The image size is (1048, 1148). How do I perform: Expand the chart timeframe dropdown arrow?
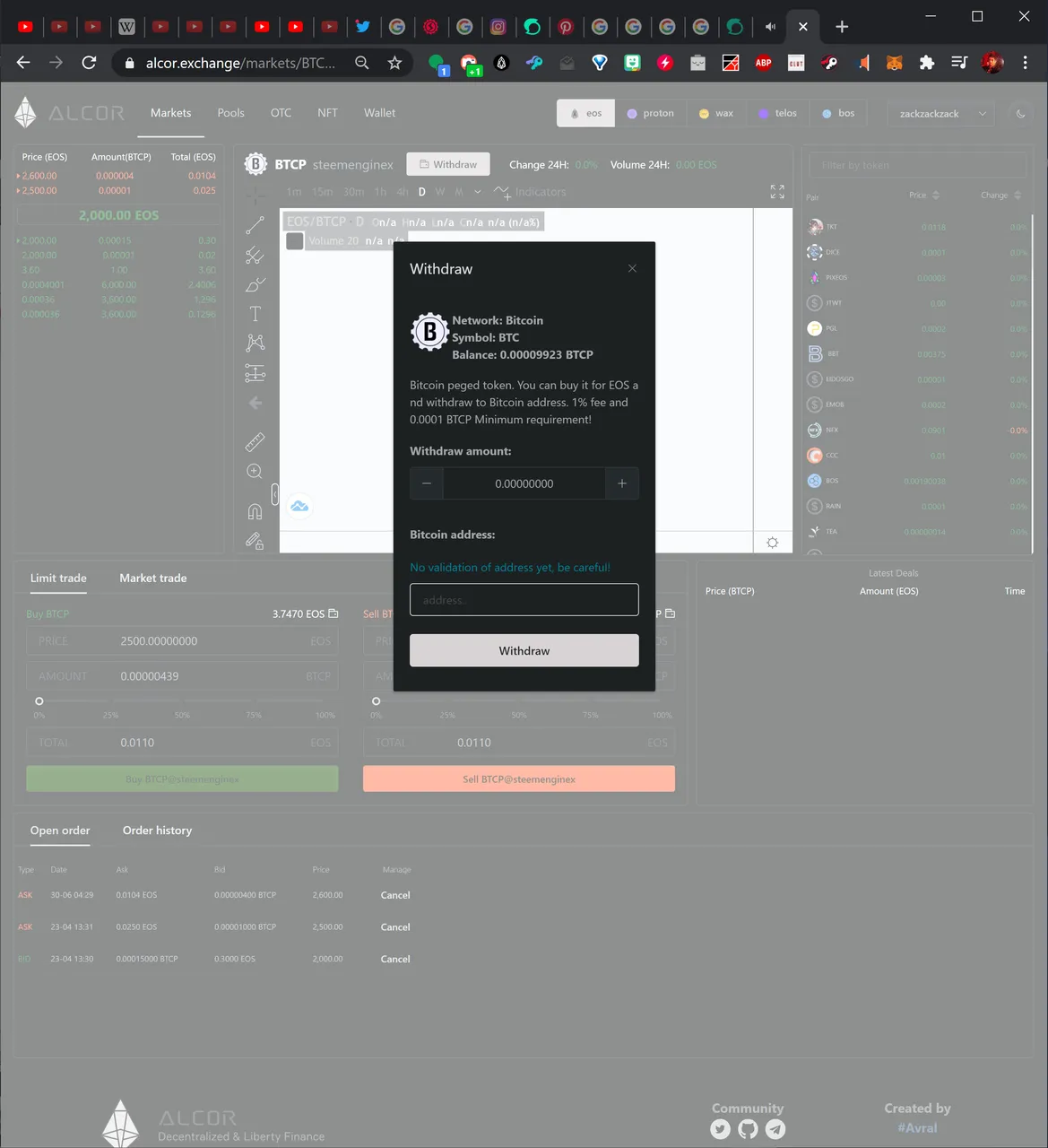477,192
